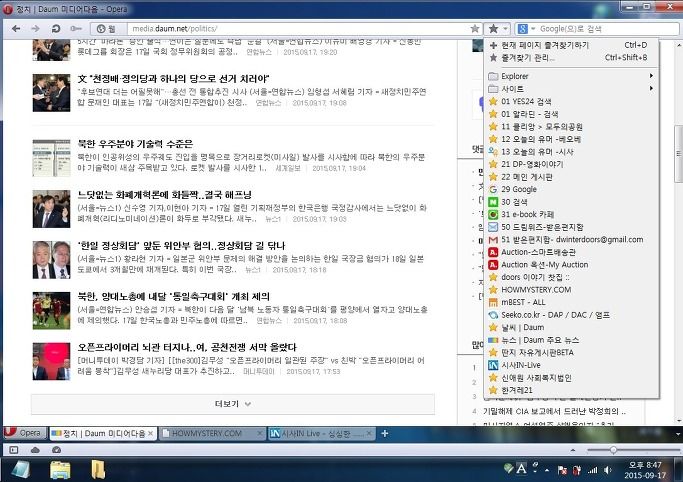Switch to '시사IN Live' tab

coord(317,434)
